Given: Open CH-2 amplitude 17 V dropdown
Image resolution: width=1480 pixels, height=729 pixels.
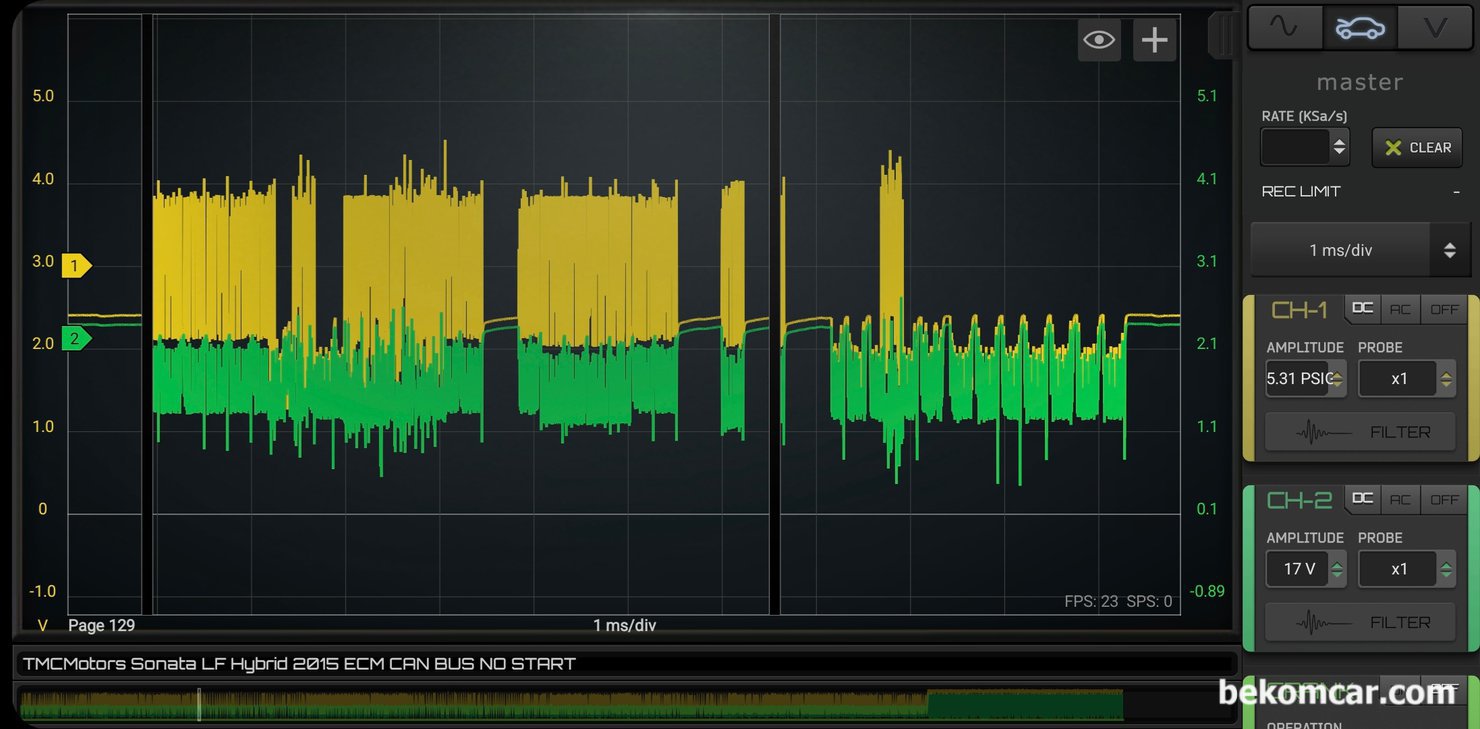Looking at the screenshot, I should (x=1306, y=569).
